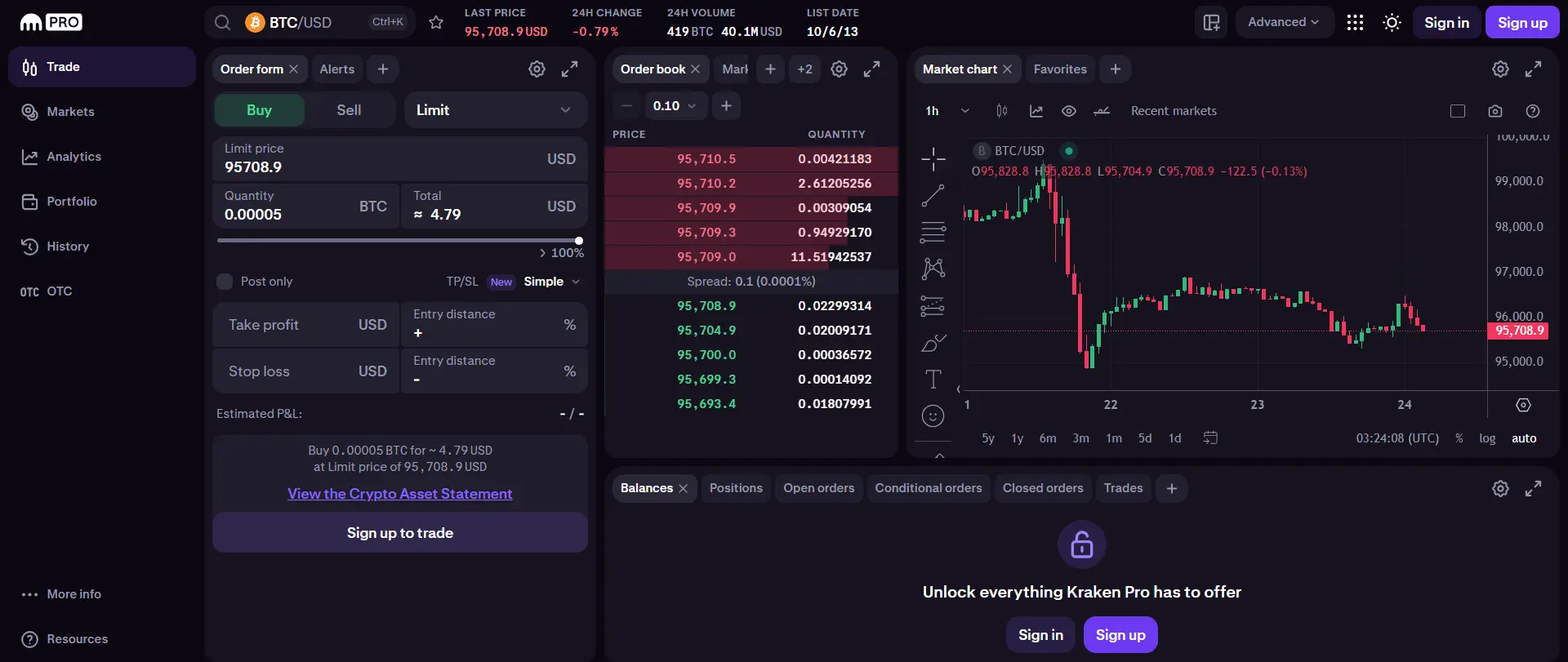Select the brush drawing tool
Viewport: 1568px width, 662px height.
click(x=933, y=343)
